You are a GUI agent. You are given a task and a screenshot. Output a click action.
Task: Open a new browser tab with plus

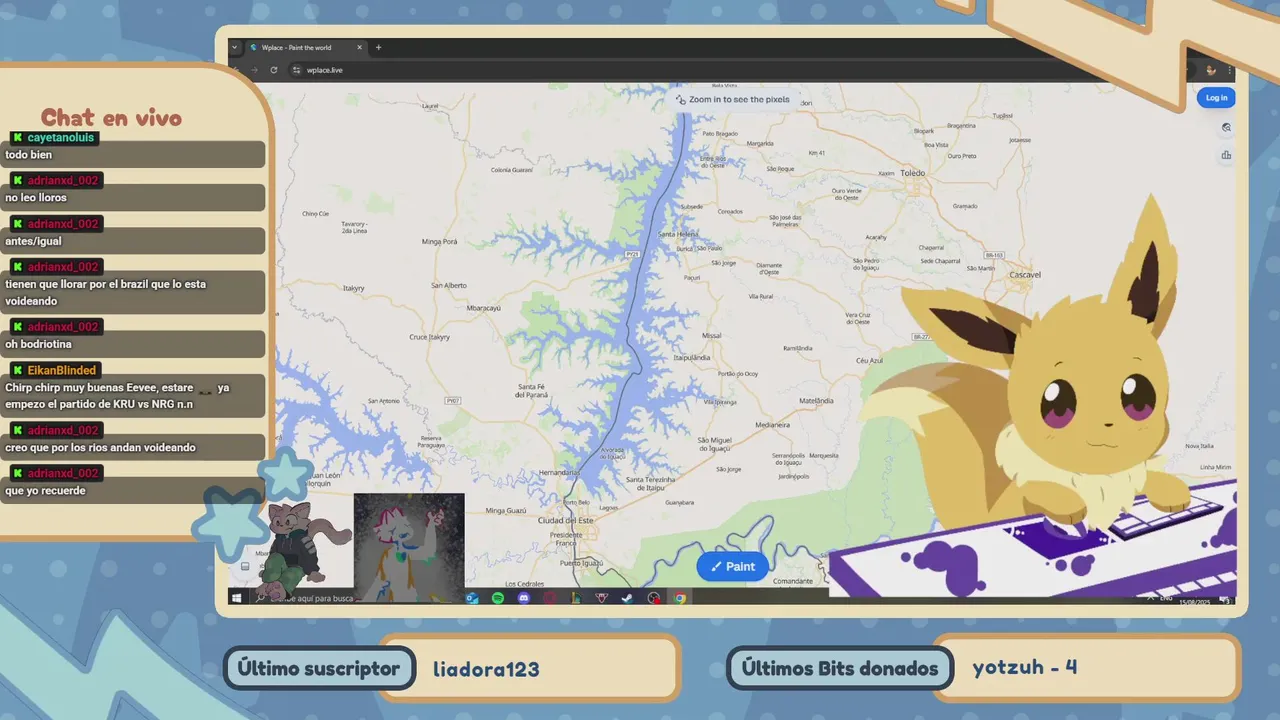378,47
